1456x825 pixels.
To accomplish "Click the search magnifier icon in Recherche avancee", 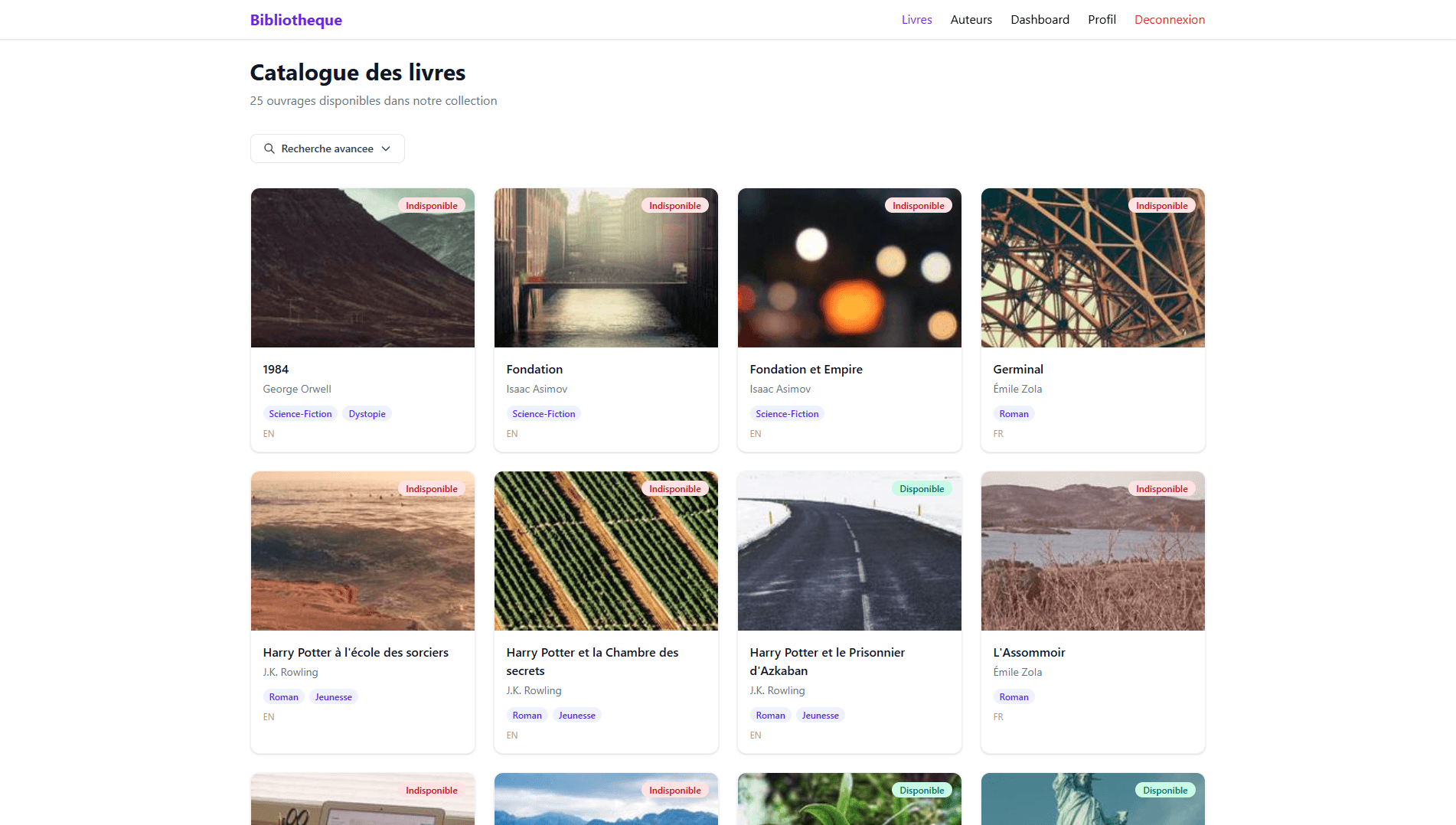I will click(269, 148).
